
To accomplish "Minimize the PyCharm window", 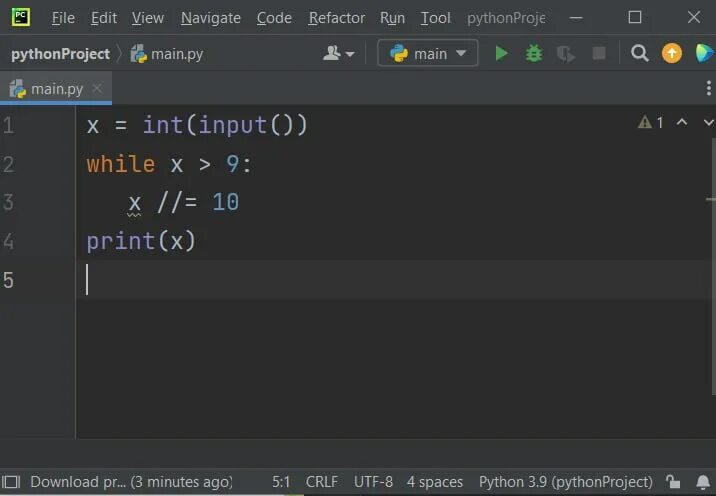I will pos(576,18).
